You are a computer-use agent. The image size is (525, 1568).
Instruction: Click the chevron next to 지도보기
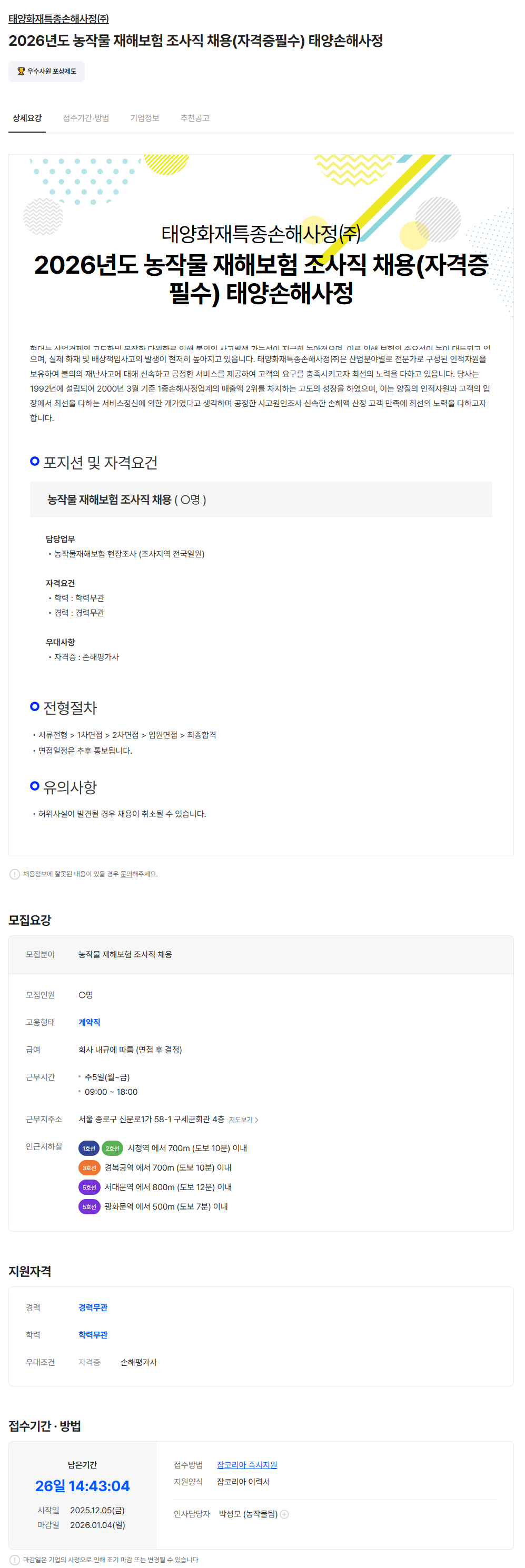(256, 1120)
